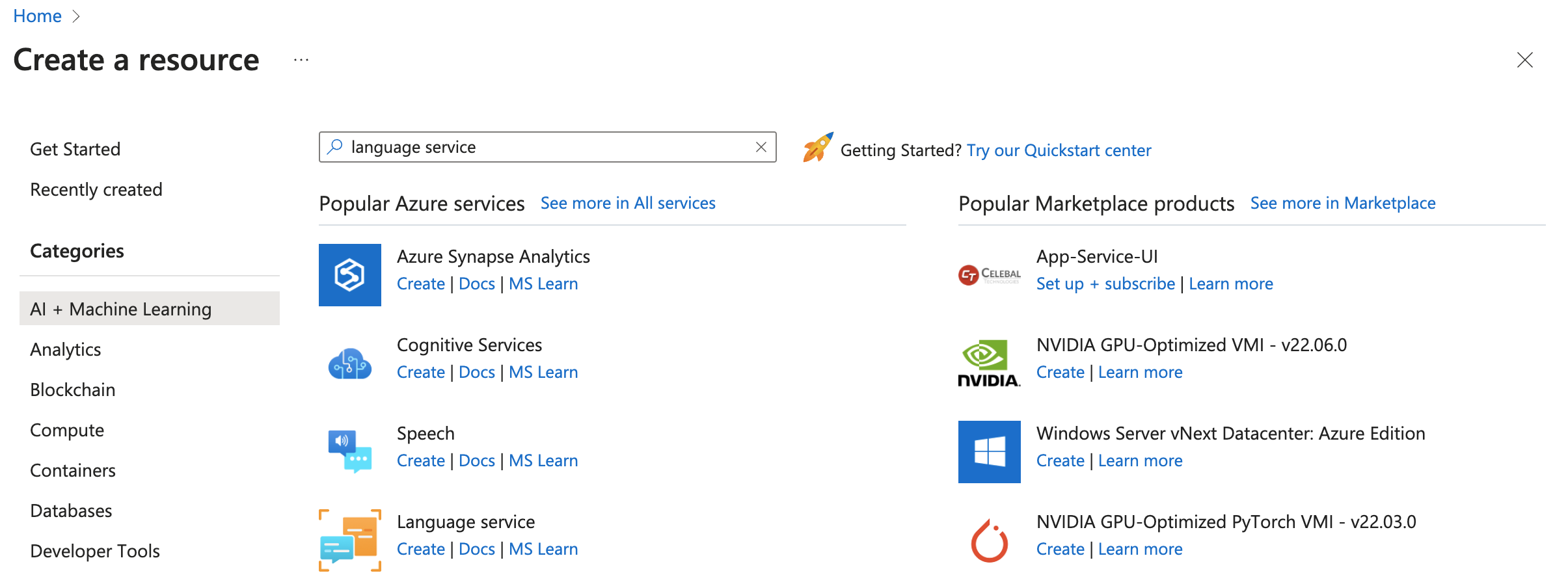The height and width of the screenshot is (584, 1568).
Task: Click the search magnifier icon
Action: click(335, 147)
